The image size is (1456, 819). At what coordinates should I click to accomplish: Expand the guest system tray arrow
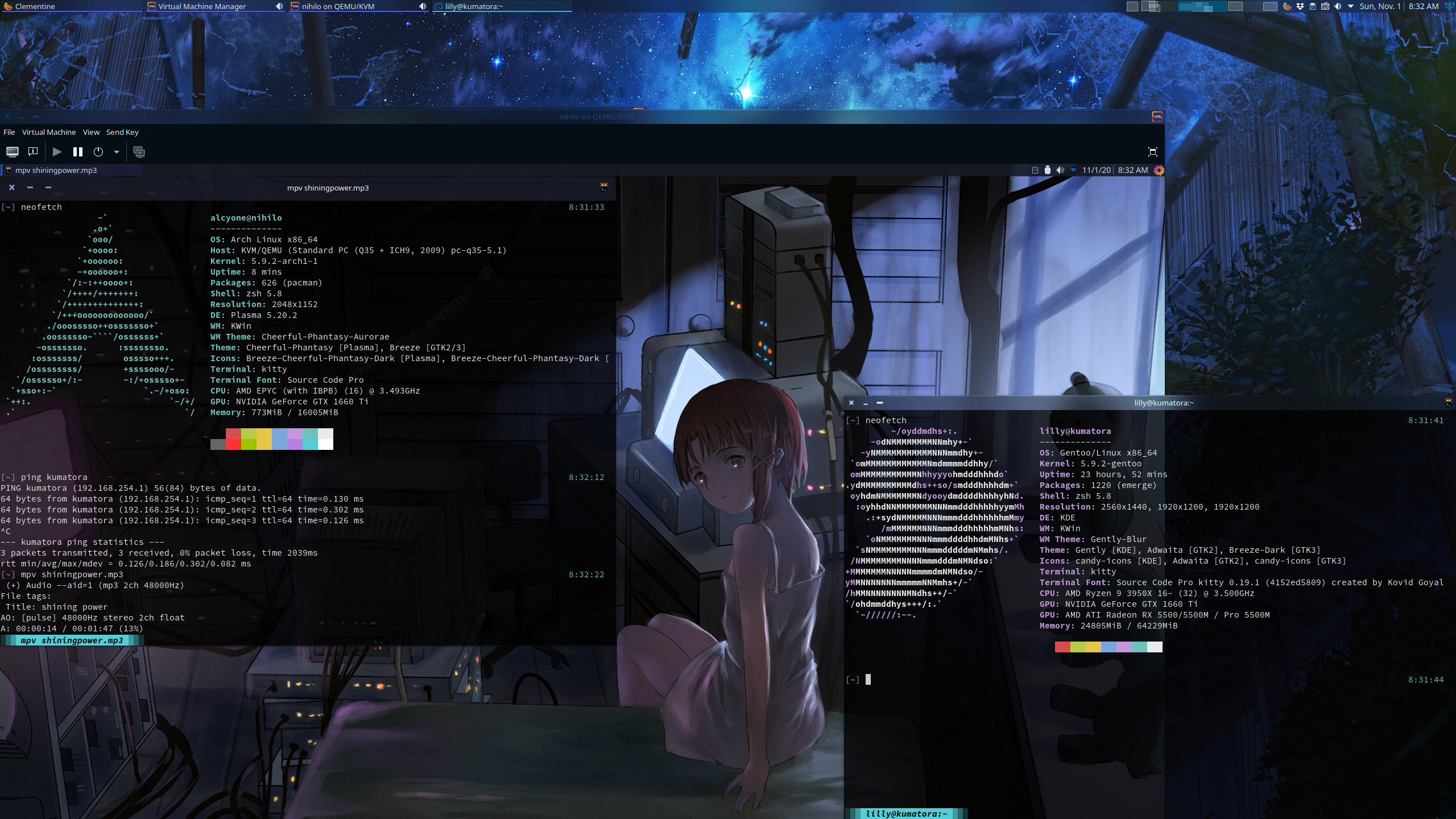(x=1073, y=170)
